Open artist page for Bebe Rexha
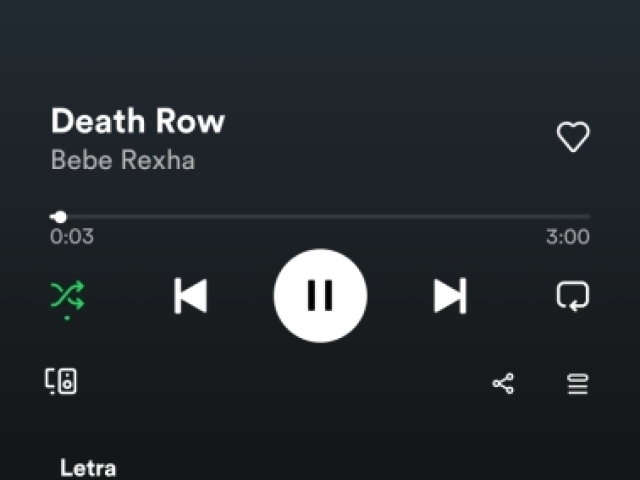640x480 pixels. (x=123, y=160)
